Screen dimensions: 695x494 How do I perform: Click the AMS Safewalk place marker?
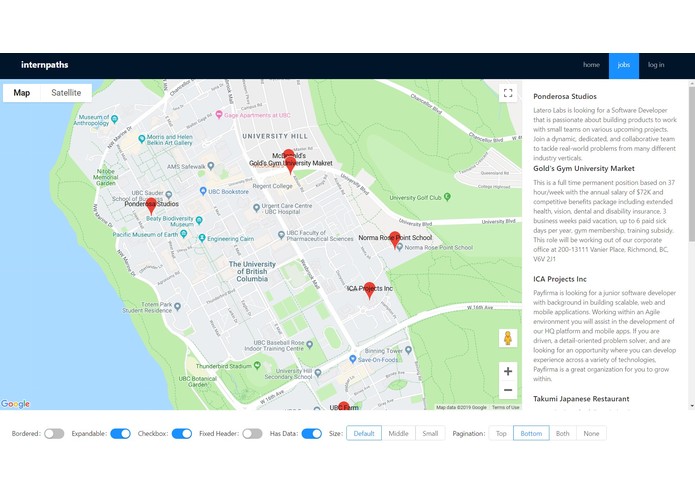click(211, 166)
